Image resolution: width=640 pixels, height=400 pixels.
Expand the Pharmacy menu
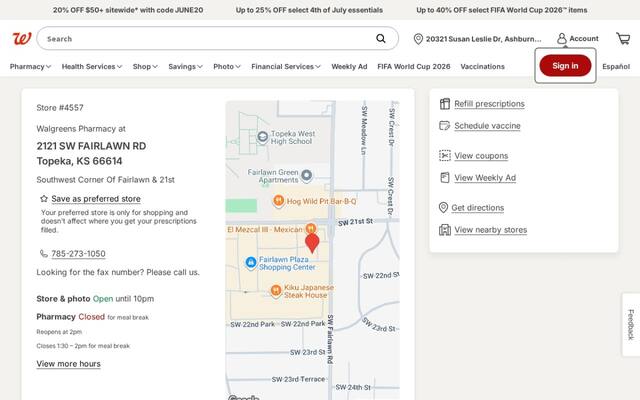pyautogui.click(x=30, y=66)
